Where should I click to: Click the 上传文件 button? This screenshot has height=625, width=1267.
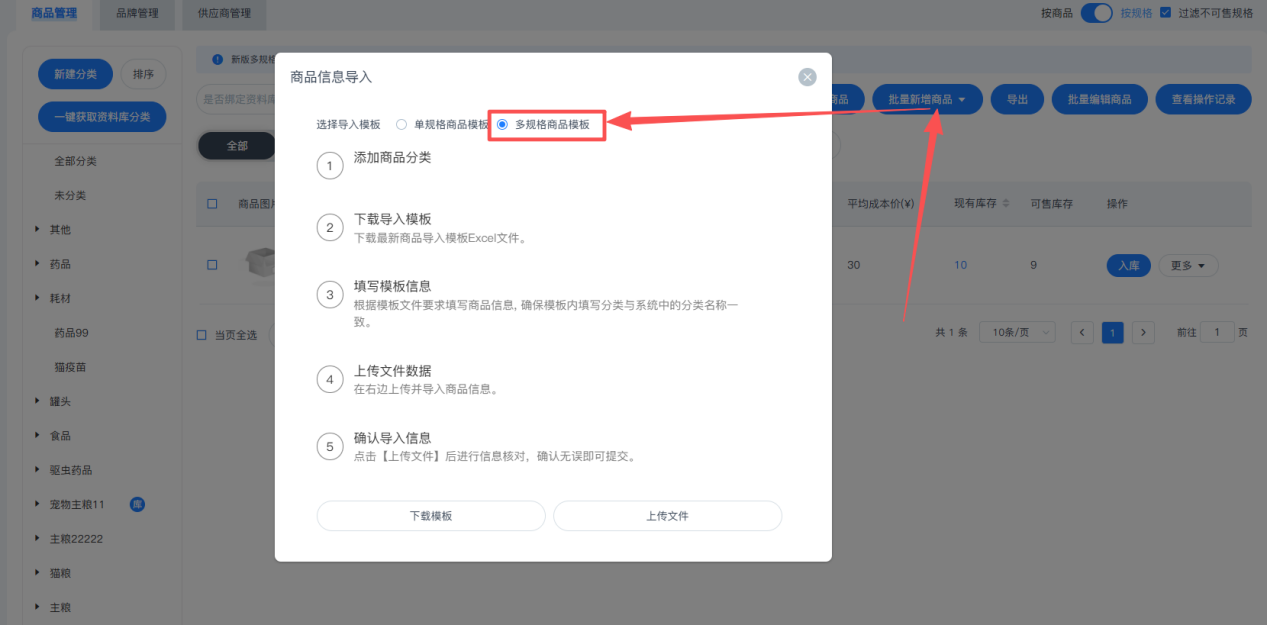(x=667, y=516)
